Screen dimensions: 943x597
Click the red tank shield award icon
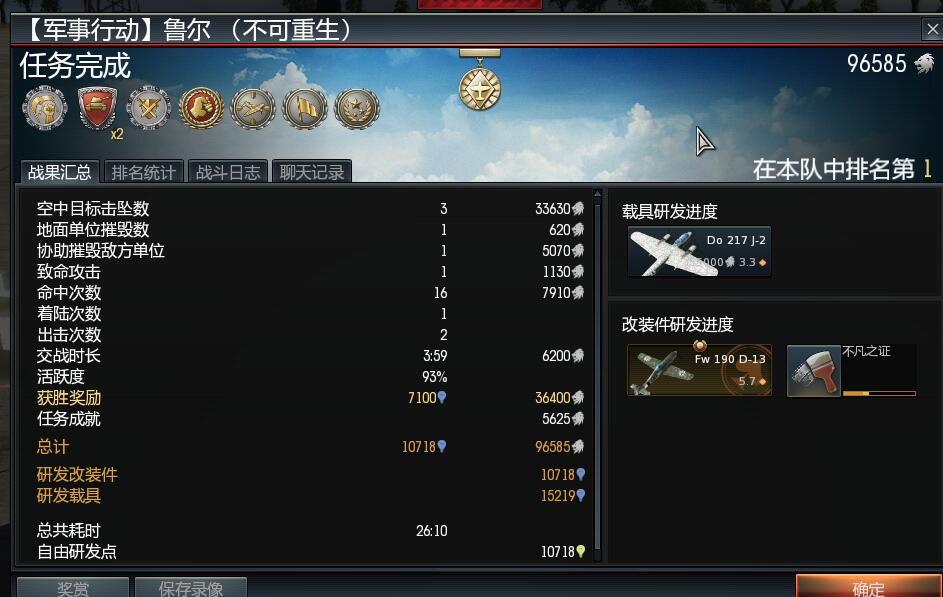(x=97, y=108)
